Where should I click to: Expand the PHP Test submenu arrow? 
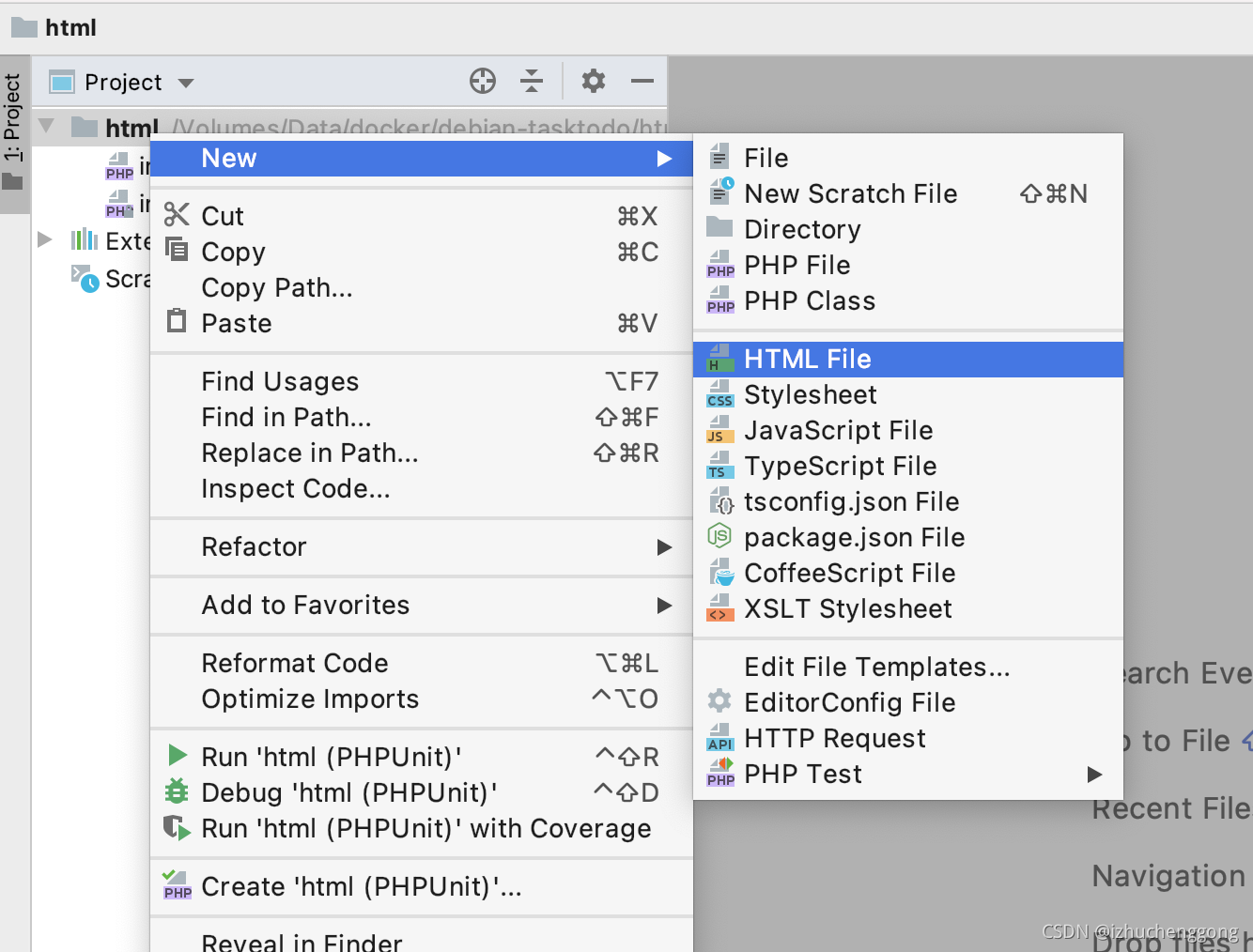pos(1094,775)
